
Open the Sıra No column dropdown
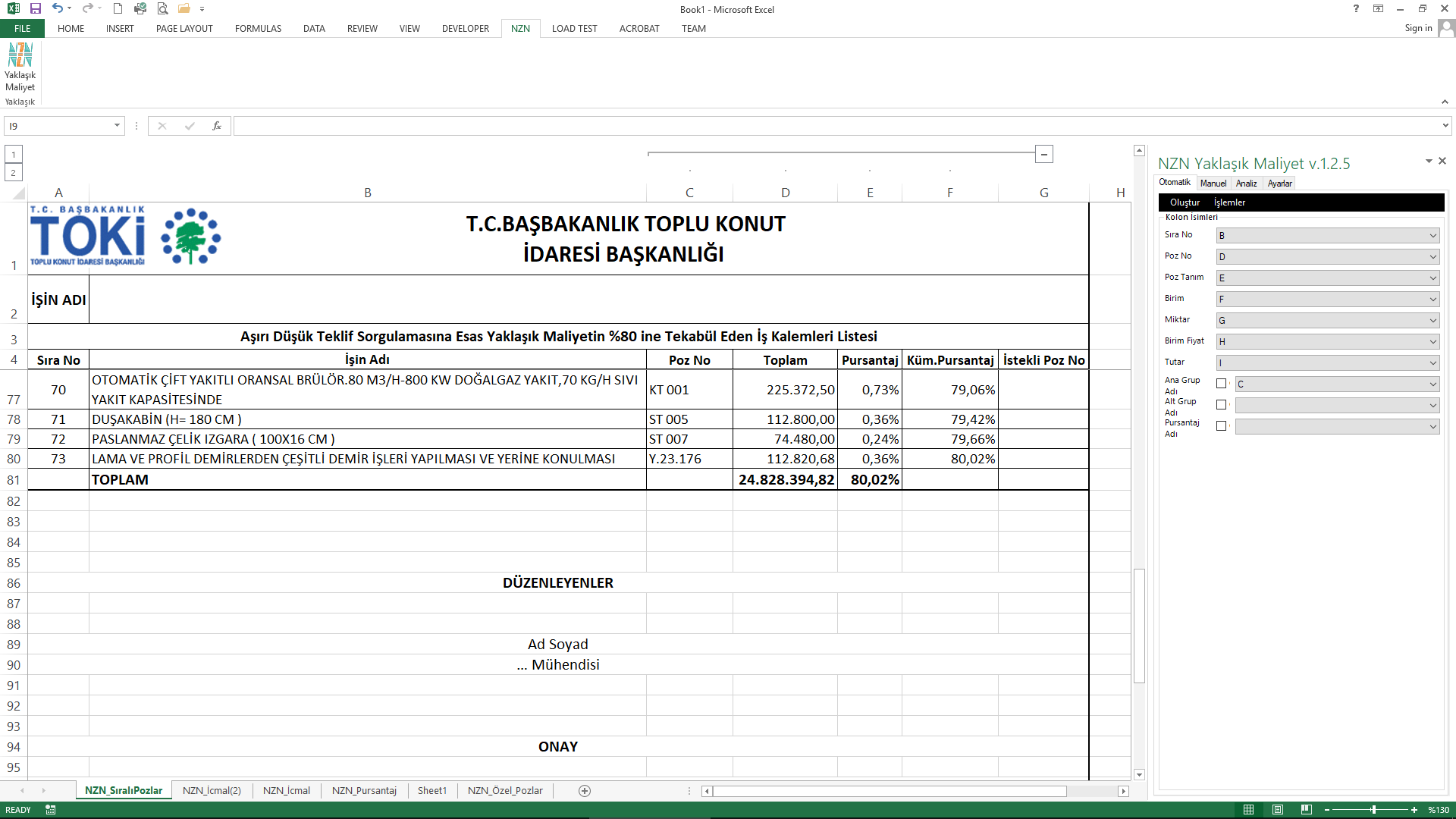point(1432,236)
